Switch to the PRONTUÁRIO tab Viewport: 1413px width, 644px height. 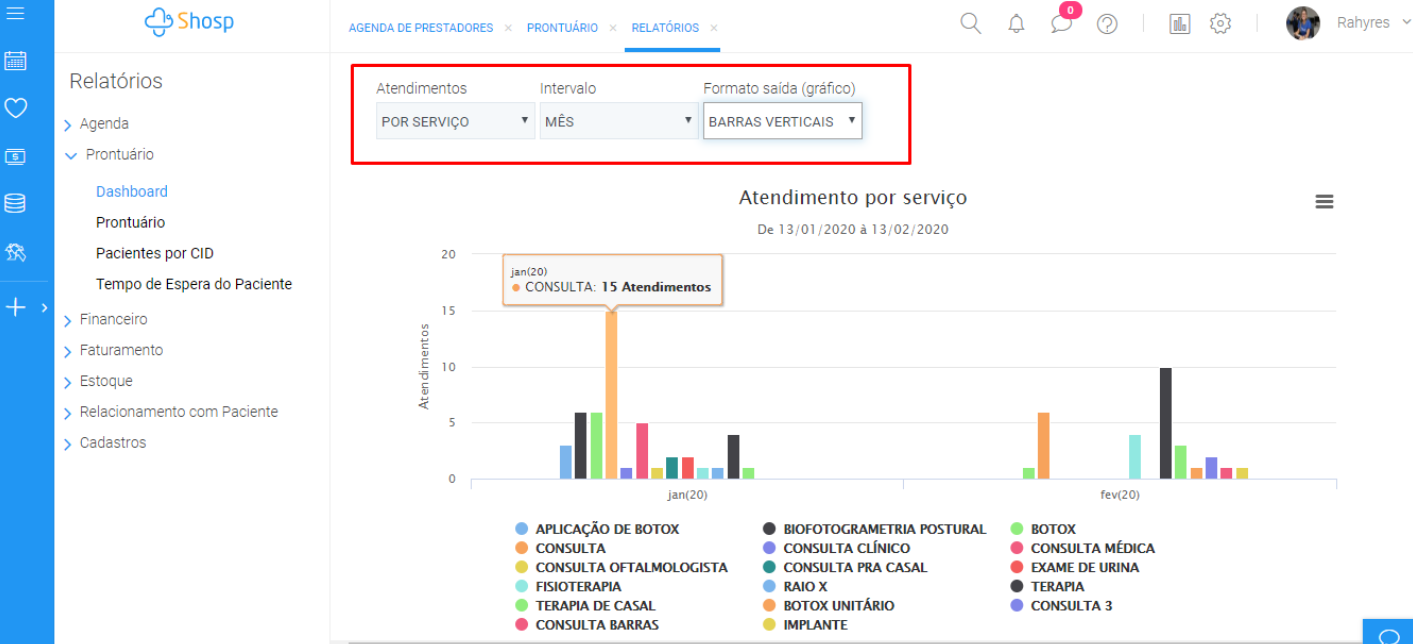(x=562, y=28)
